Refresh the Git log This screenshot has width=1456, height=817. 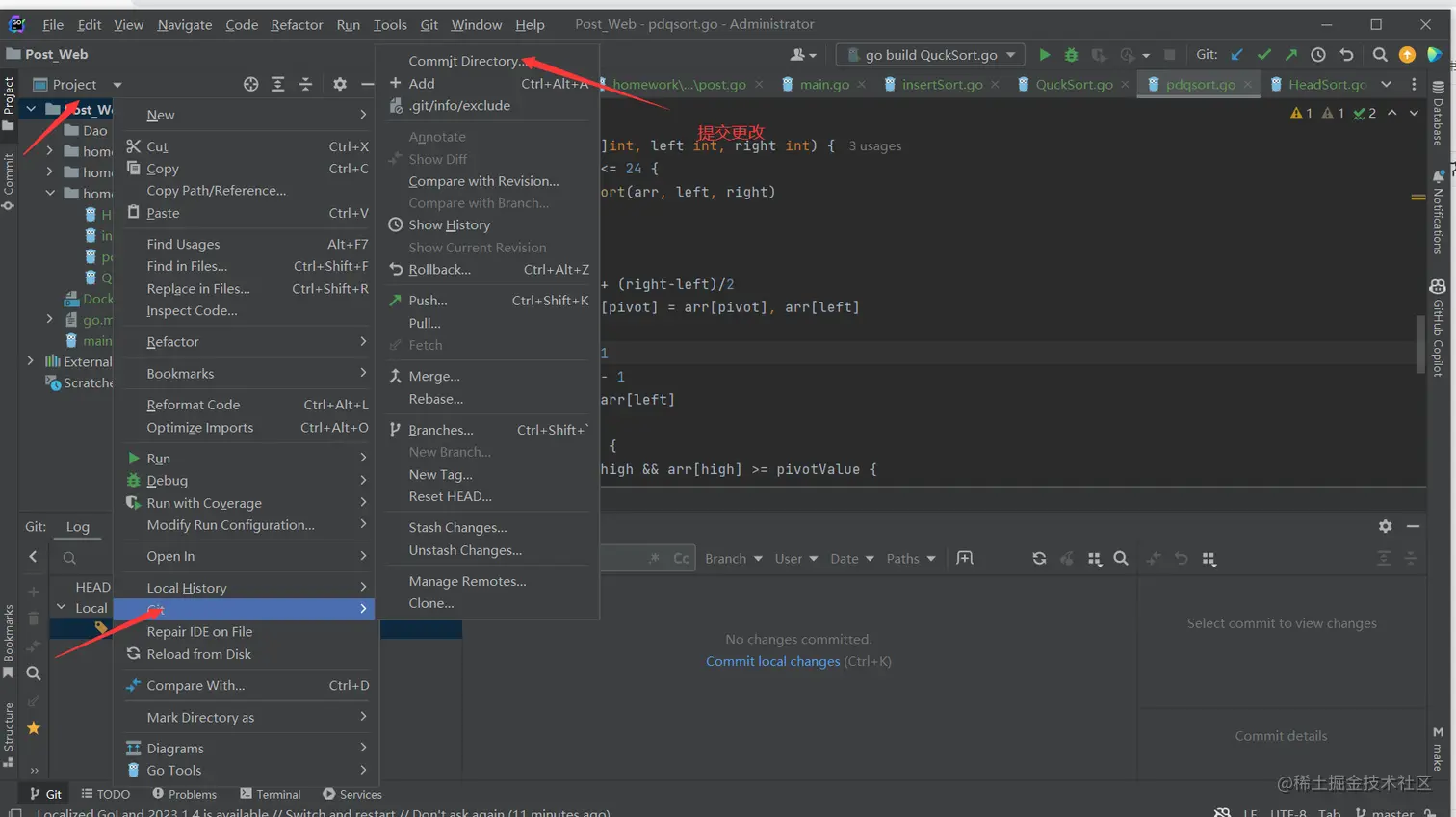tap(1039, 559)
